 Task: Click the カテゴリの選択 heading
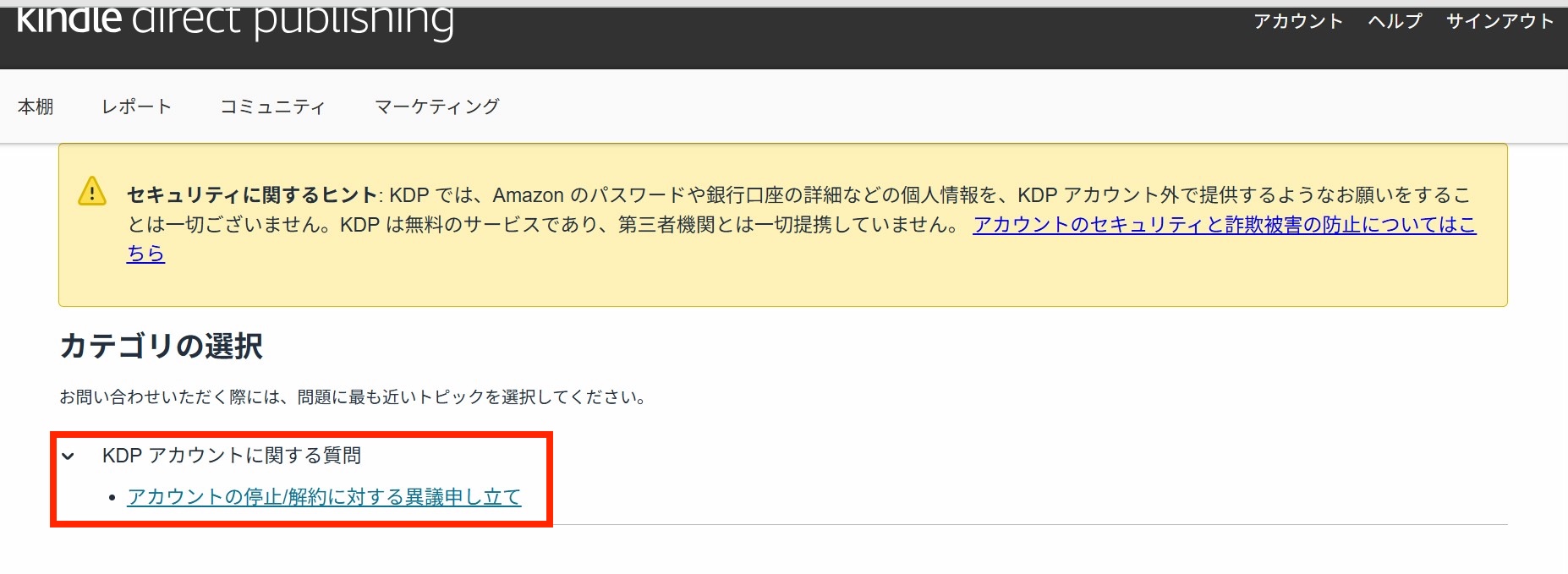[x=162, y=347]
